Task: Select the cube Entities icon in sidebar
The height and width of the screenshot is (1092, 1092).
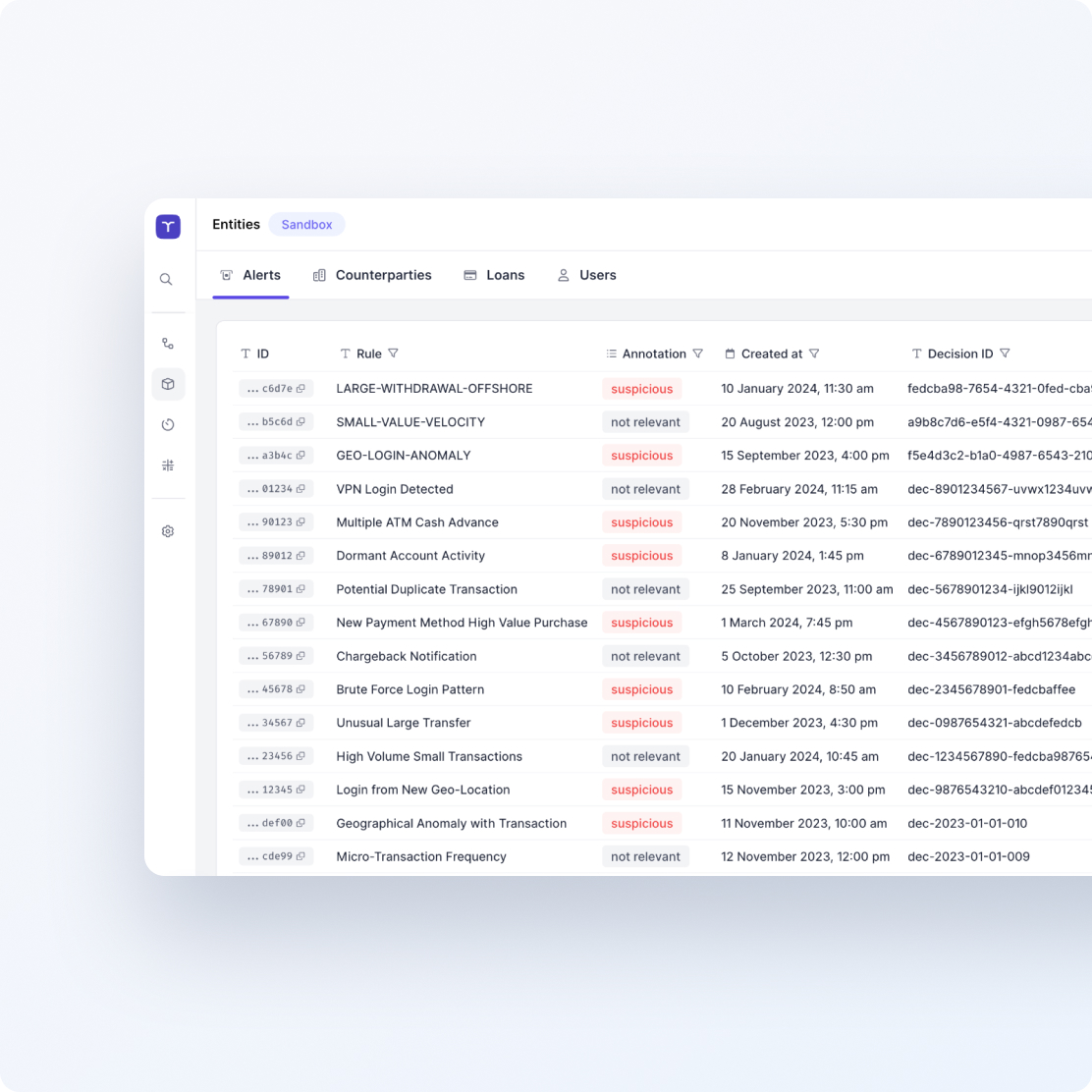Action: point(168,384)
